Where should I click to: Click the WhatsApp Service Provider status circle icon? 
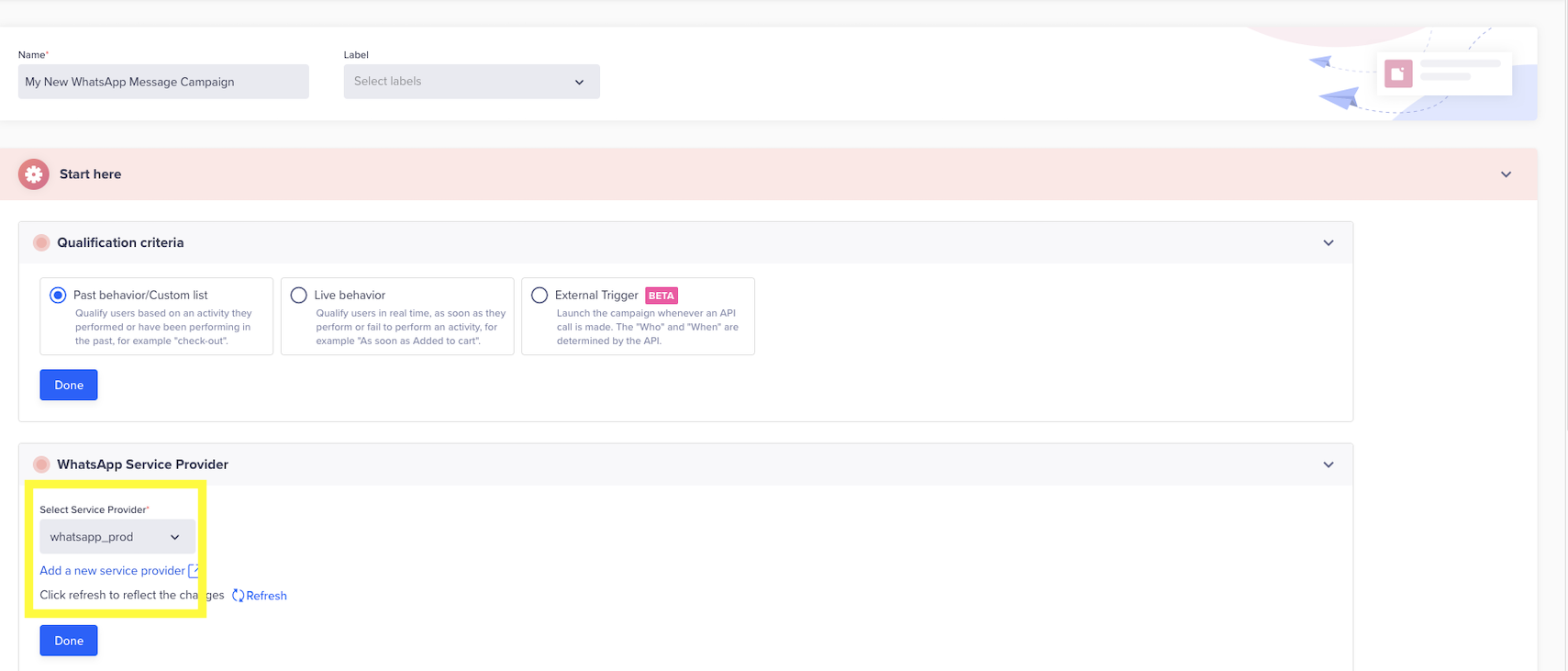coord(41,464)
